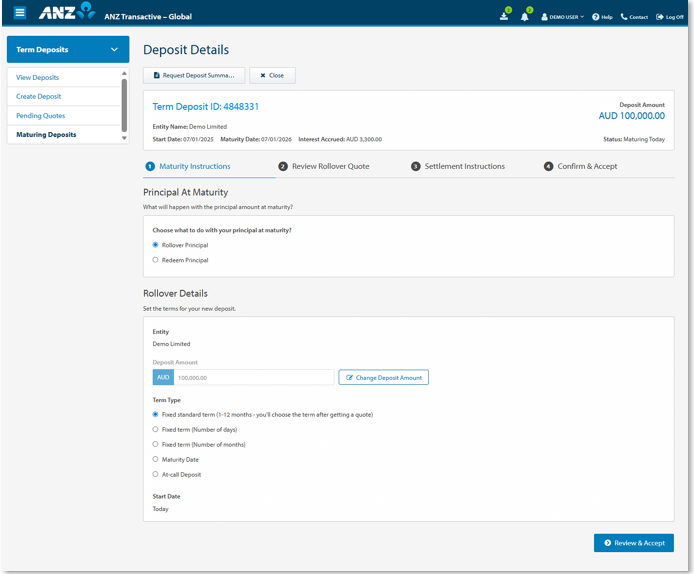The image size is (694, 574).
Task: Click the AUD currency badge
Action: (x=163, y=377)
